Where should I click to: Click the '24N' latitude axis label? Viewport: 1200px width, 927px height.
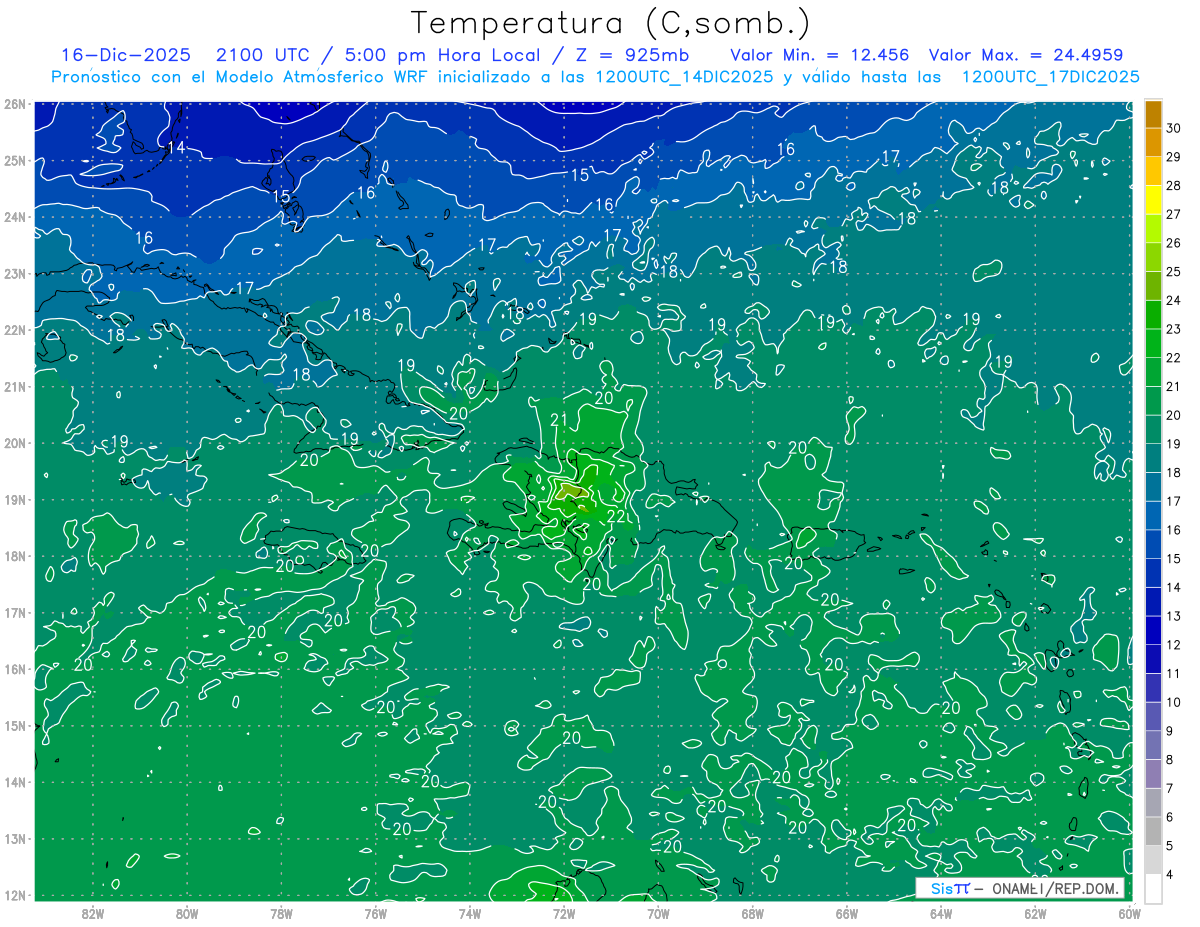point(15,217)
